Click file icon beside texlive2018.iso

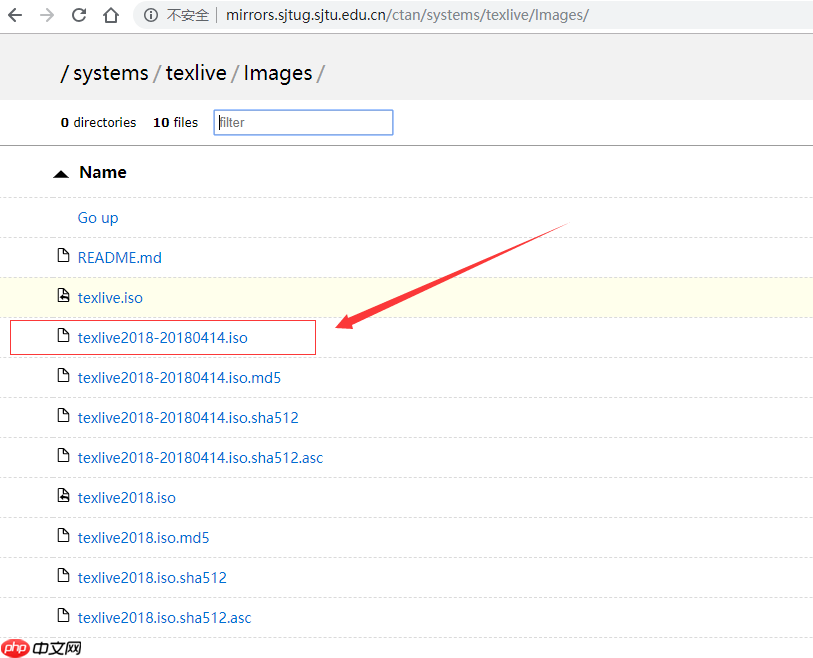coord(63,496)
